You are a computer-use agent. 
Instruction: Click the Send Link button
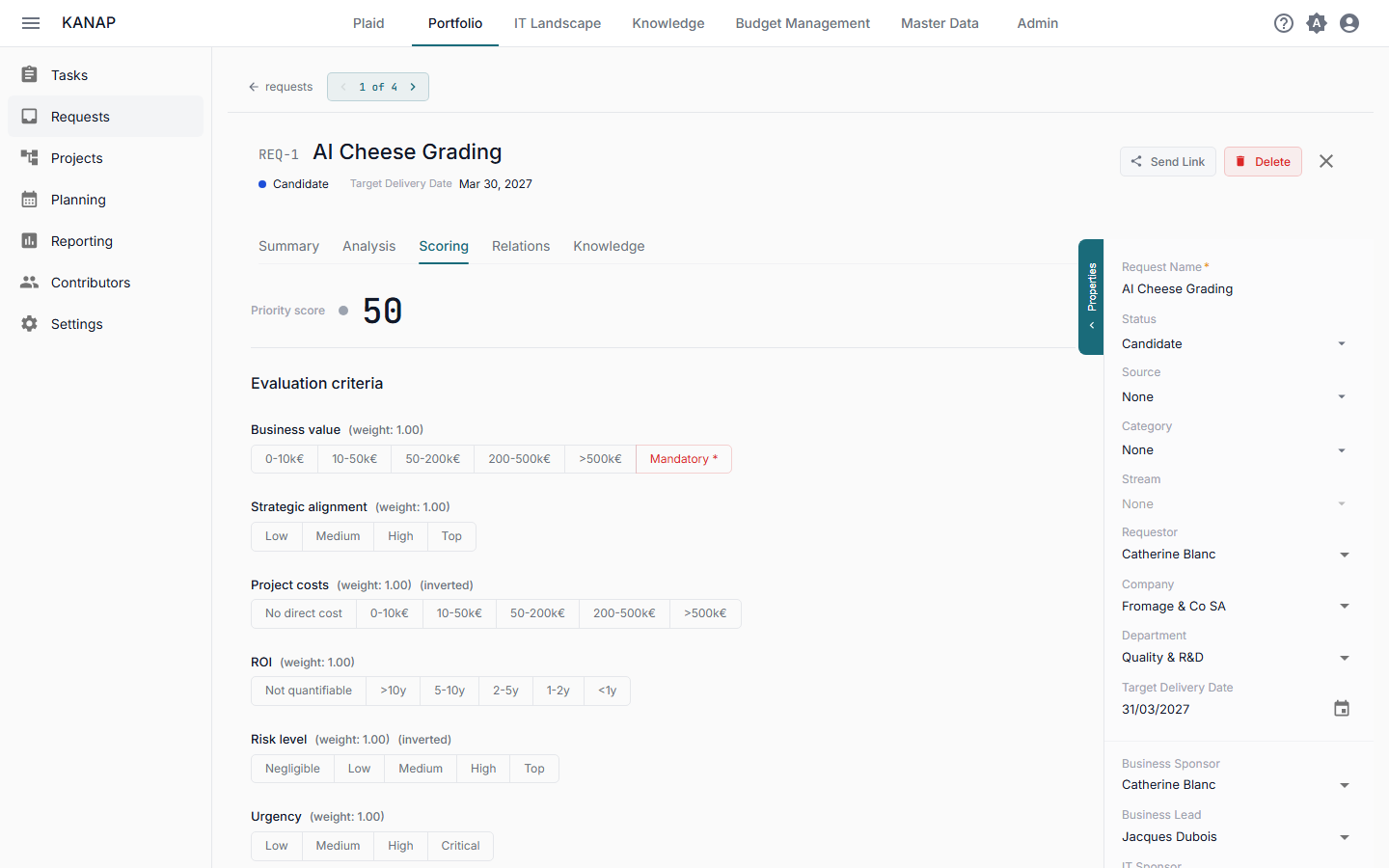pos(1168,162)
